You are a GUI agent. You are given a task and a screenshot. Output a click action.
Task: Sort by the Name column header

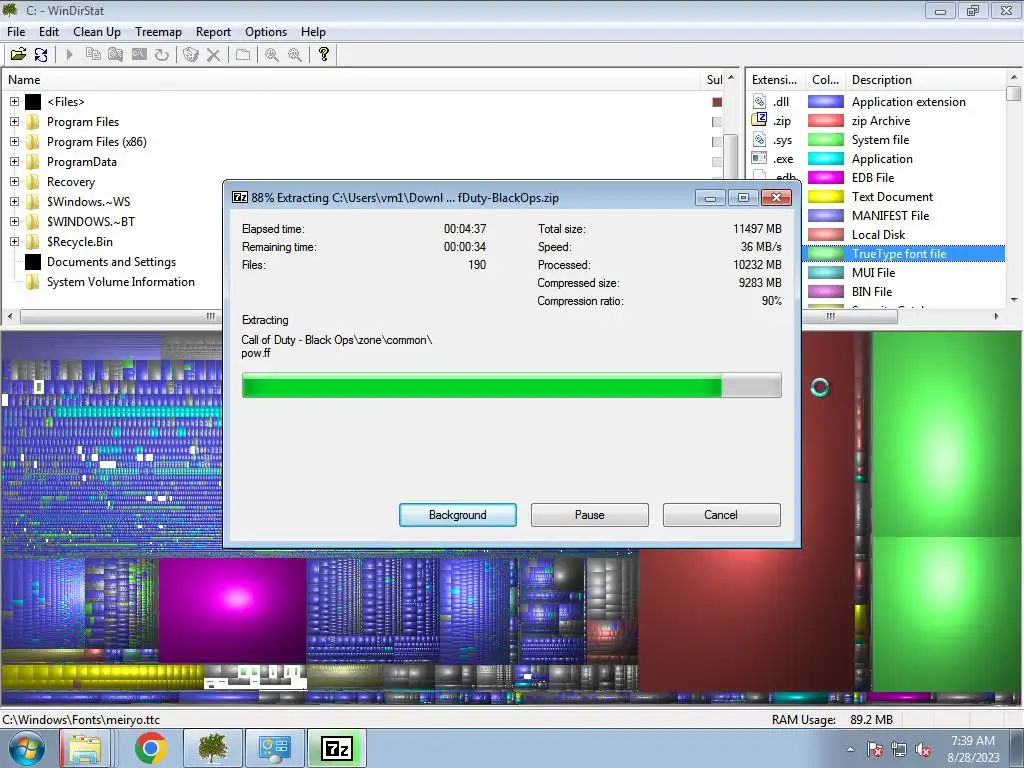(x=351, y=80)
